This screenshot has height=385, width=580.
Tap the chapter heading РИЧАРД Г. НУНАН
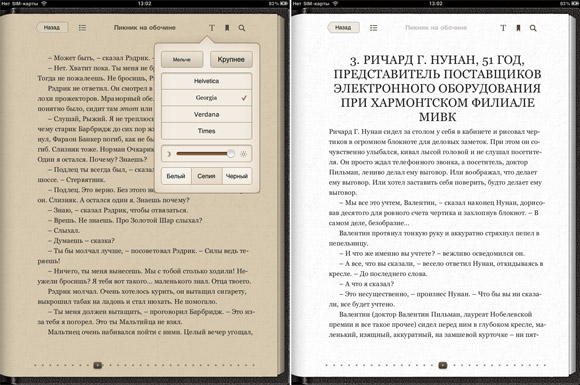pyautogui.click(x=437, y=88)
